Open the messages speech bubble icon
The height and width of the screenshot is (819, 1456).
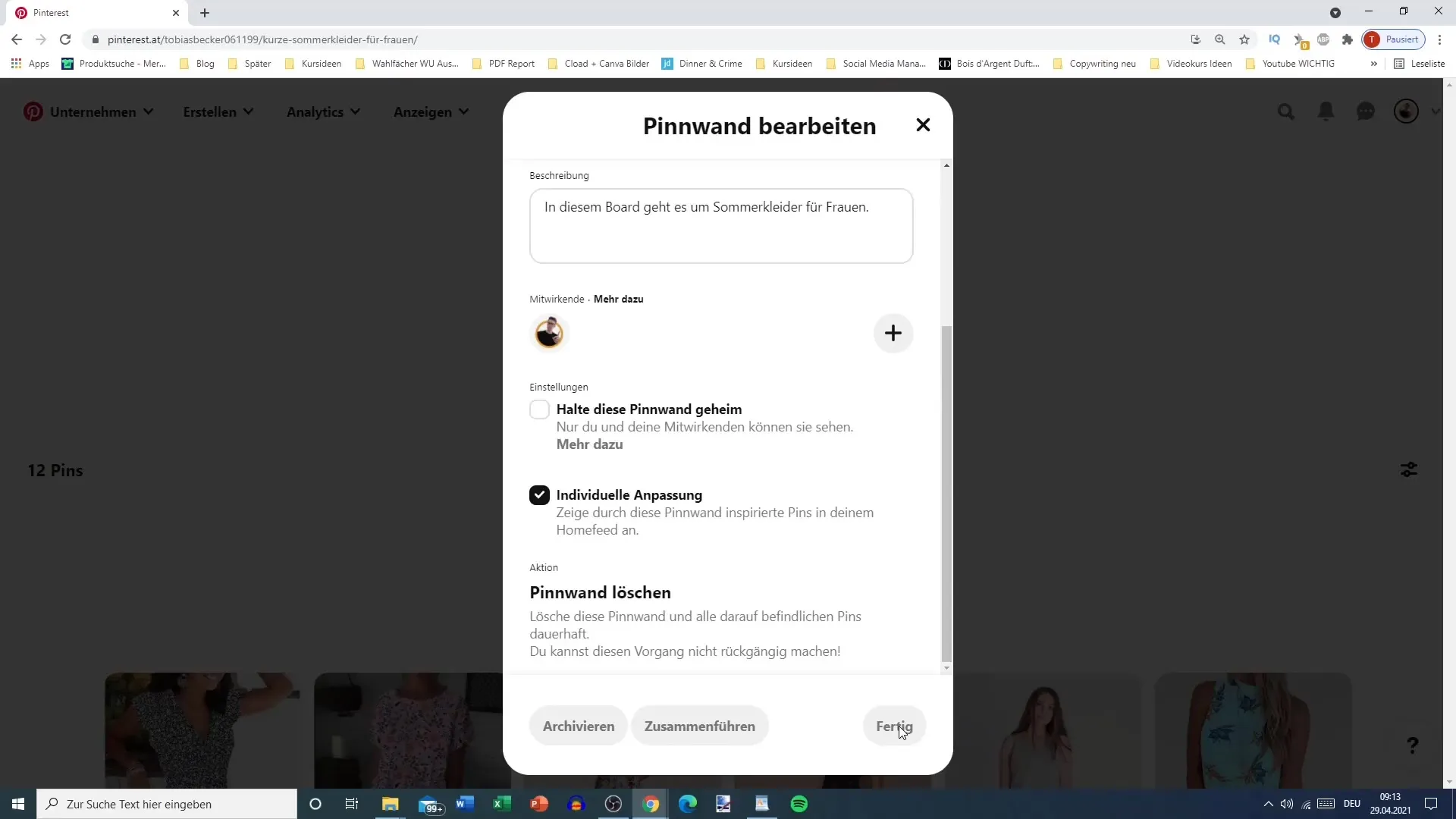(x=1366, y=111)
